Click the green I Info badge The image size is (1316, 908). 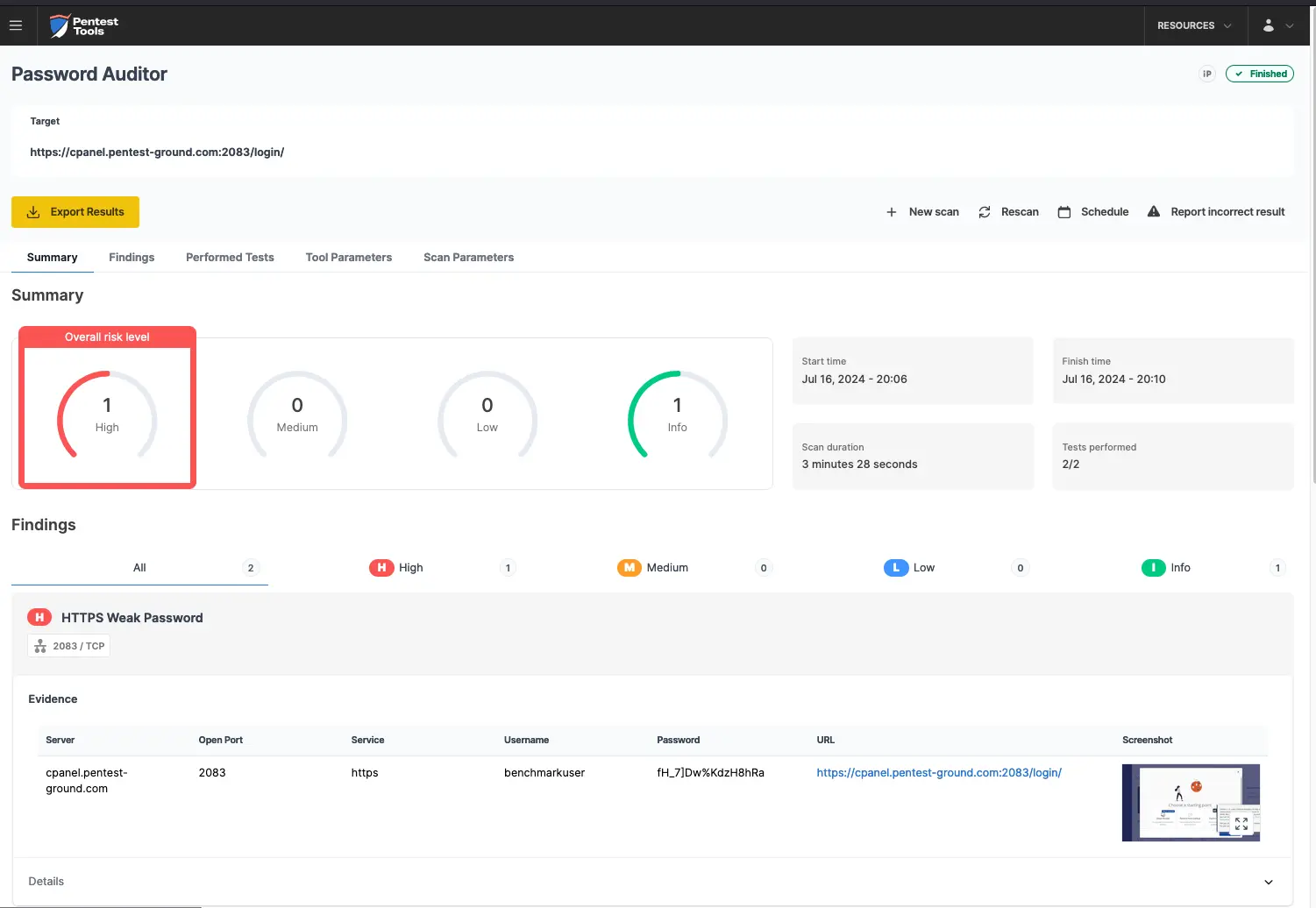[x=1154, y=568]
